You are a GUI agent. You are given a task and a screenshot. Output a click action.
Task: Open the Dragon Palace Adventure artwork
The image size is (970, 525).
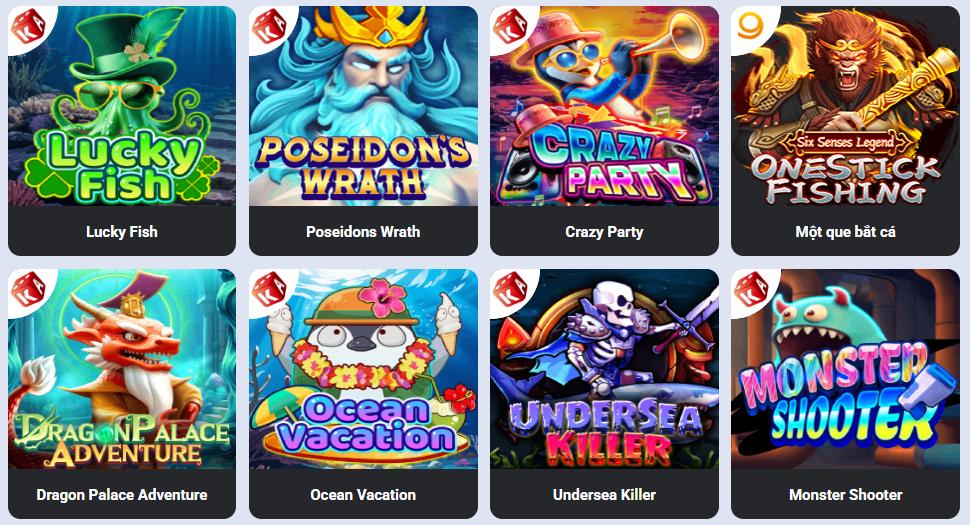click(122, 369)
